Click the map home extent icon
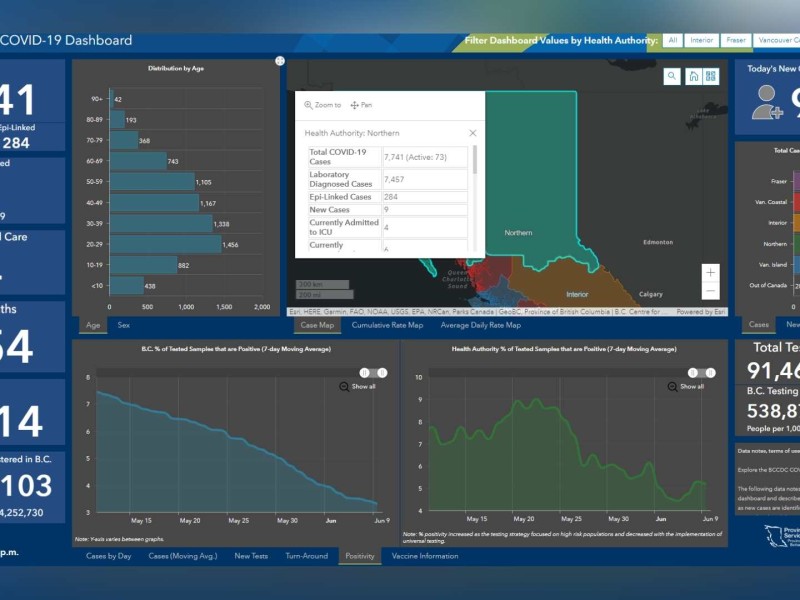 click(x=693, y=77)
